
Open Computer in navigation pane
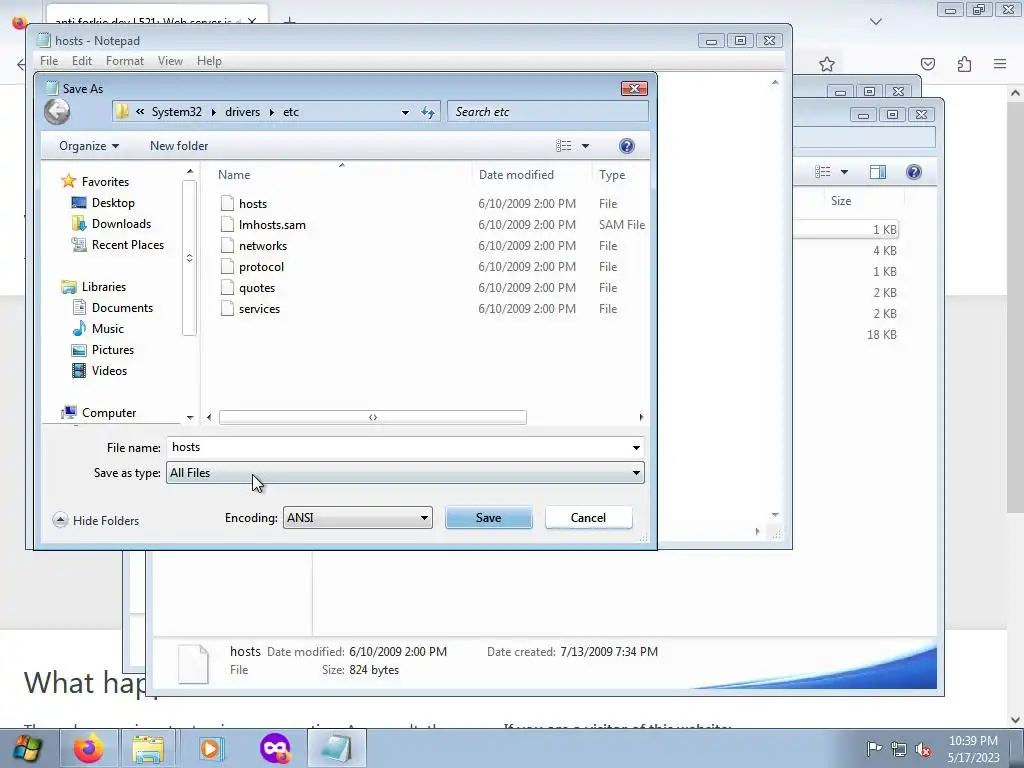pos(108,413)
